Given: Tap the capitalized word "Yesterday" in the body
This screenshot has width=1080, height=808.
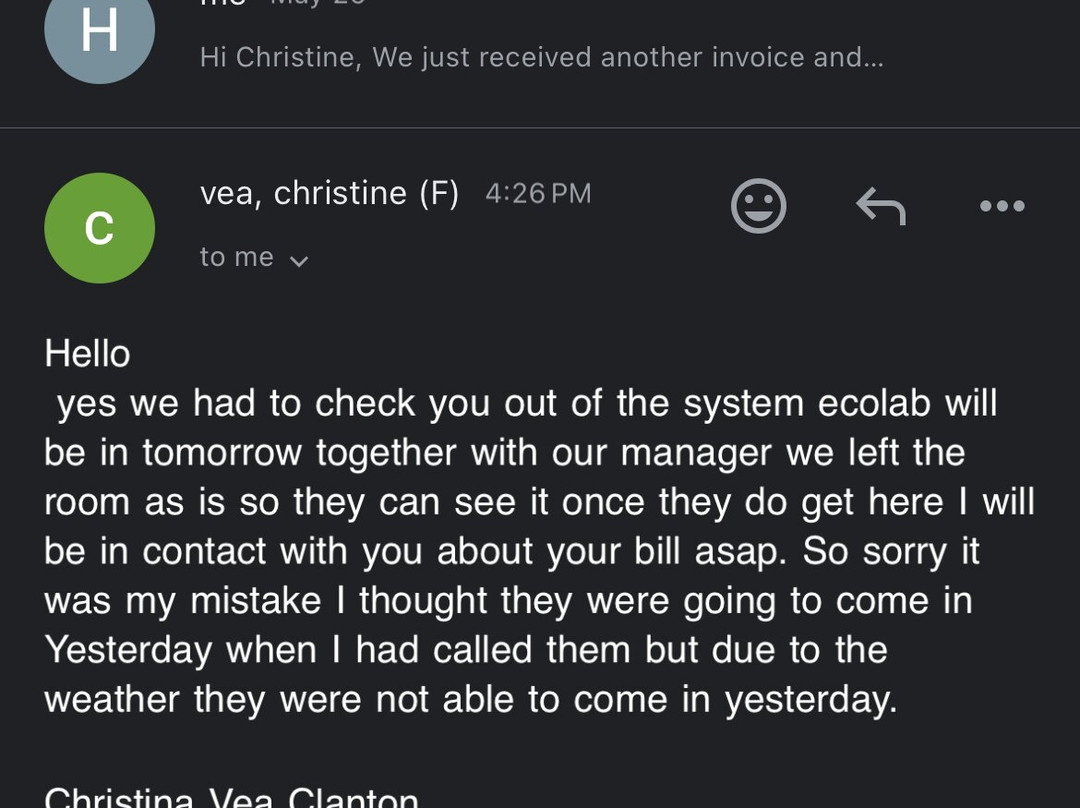Looking at the screenshot, I should [128, 651].
